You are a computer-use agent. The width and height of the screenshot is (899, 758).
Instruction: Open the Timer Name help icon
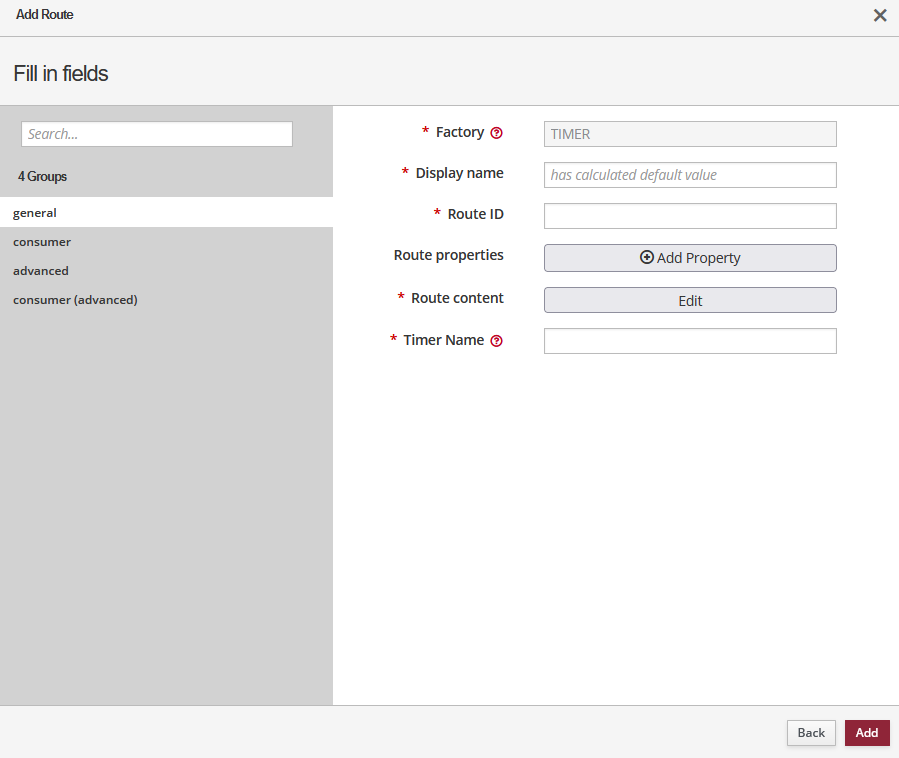(x=496, y=341)
